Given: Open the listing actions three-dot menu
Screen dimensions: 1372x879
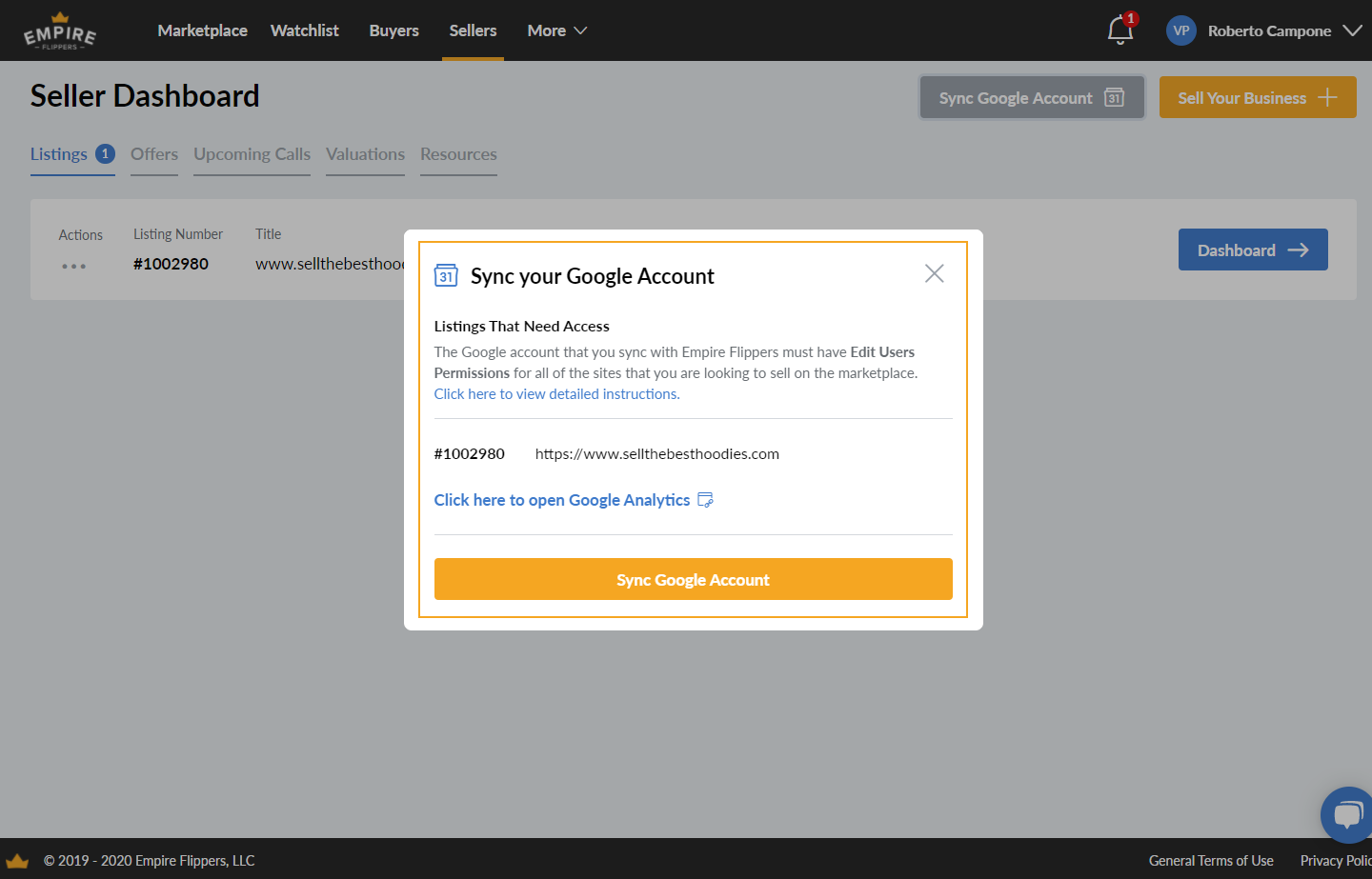Looking at the screenshot, I should click(73, 266).
